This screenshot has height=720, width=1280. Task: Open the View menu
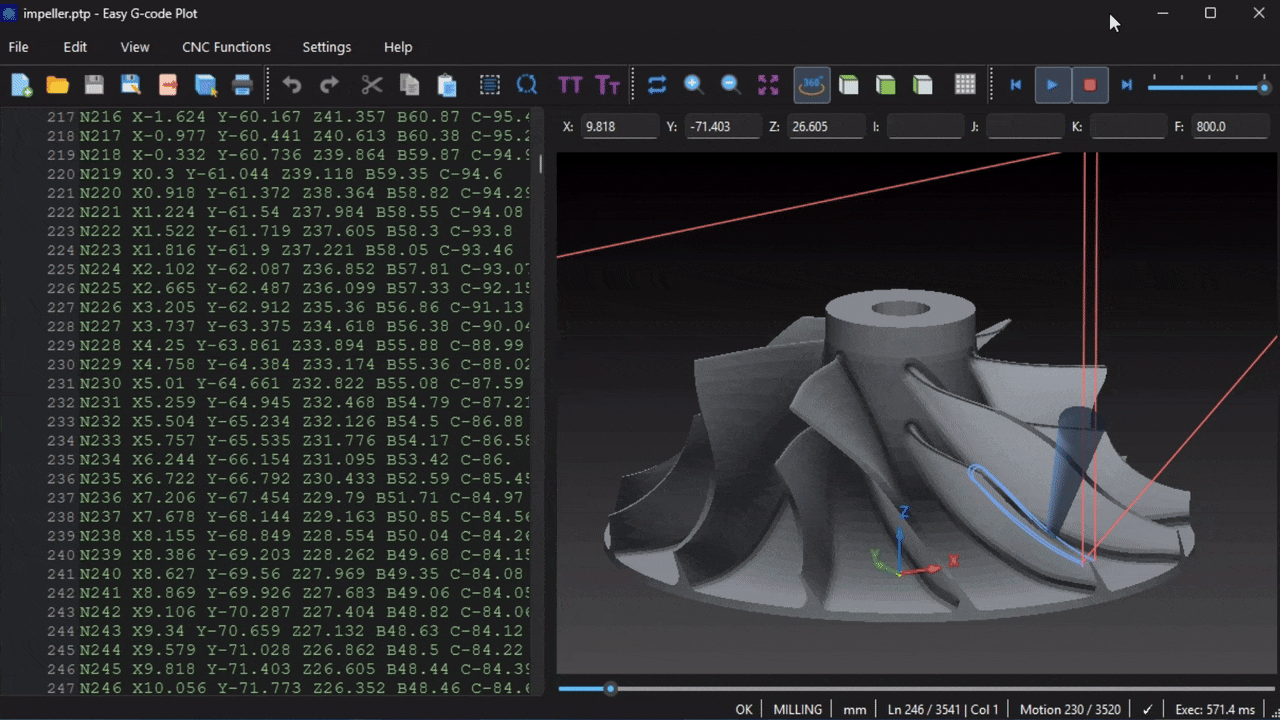135,47
